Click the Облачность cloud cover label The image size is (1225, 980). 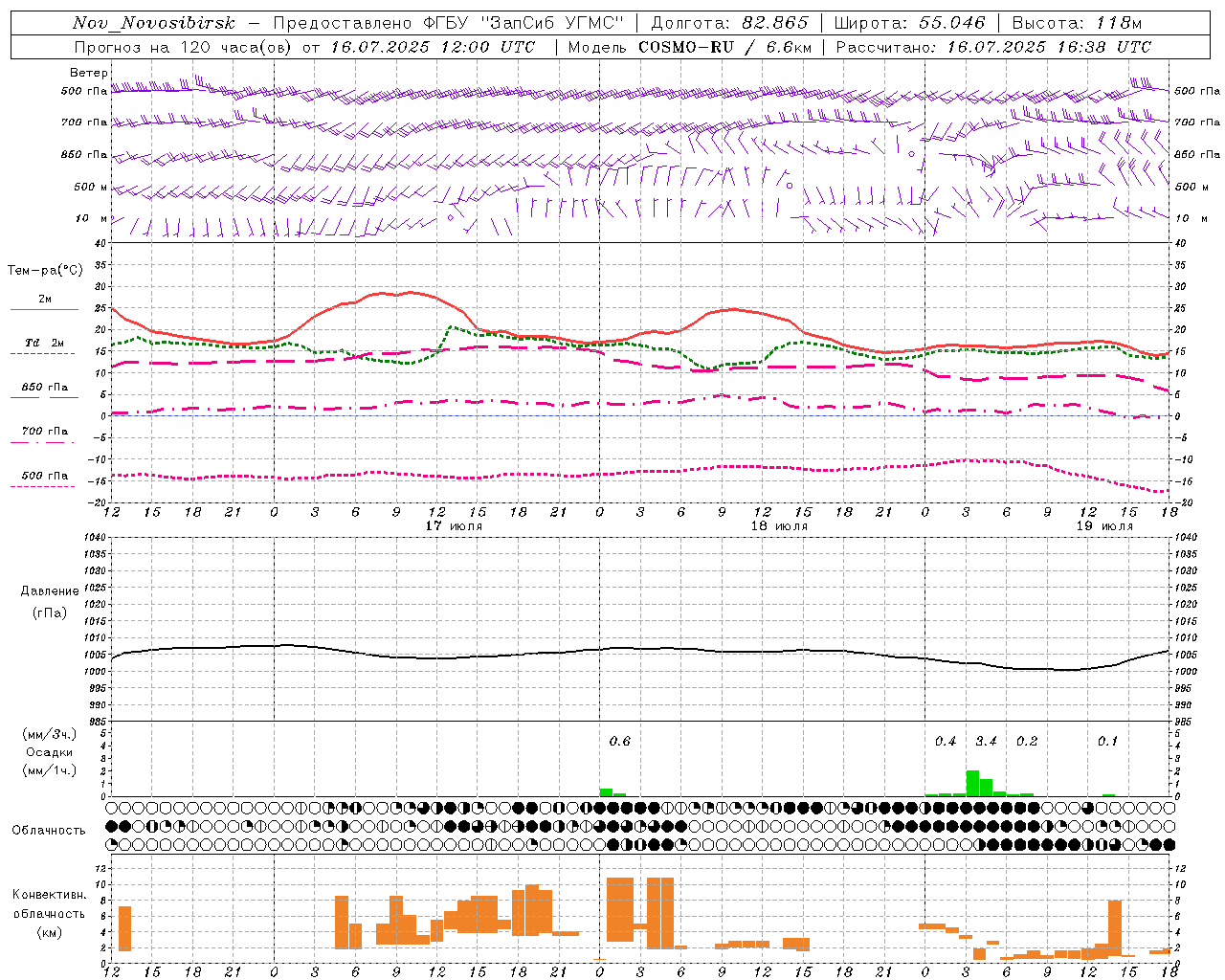point(49,831)
